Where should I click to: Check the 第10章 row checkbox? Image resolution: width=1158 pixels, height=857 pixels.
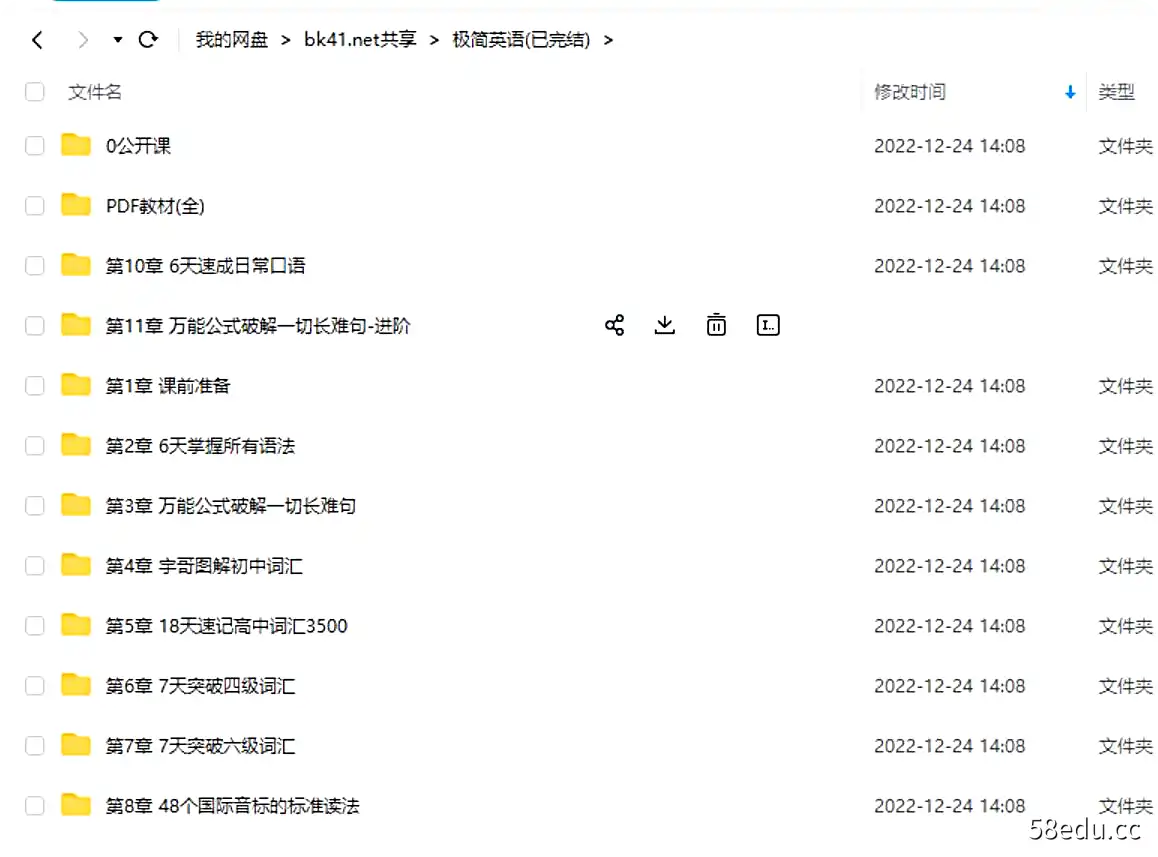click(35, 265)
